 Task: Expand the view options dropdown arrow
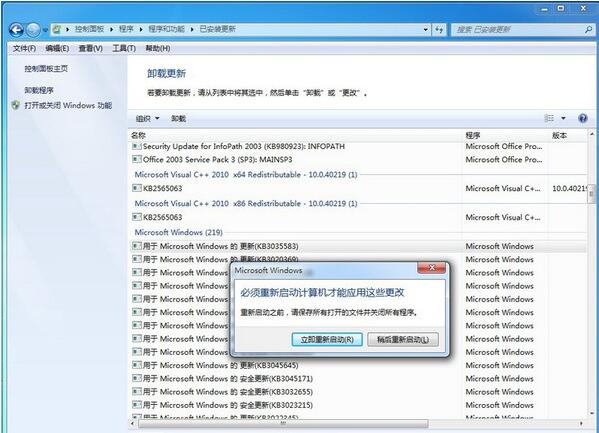pos(563,118)
